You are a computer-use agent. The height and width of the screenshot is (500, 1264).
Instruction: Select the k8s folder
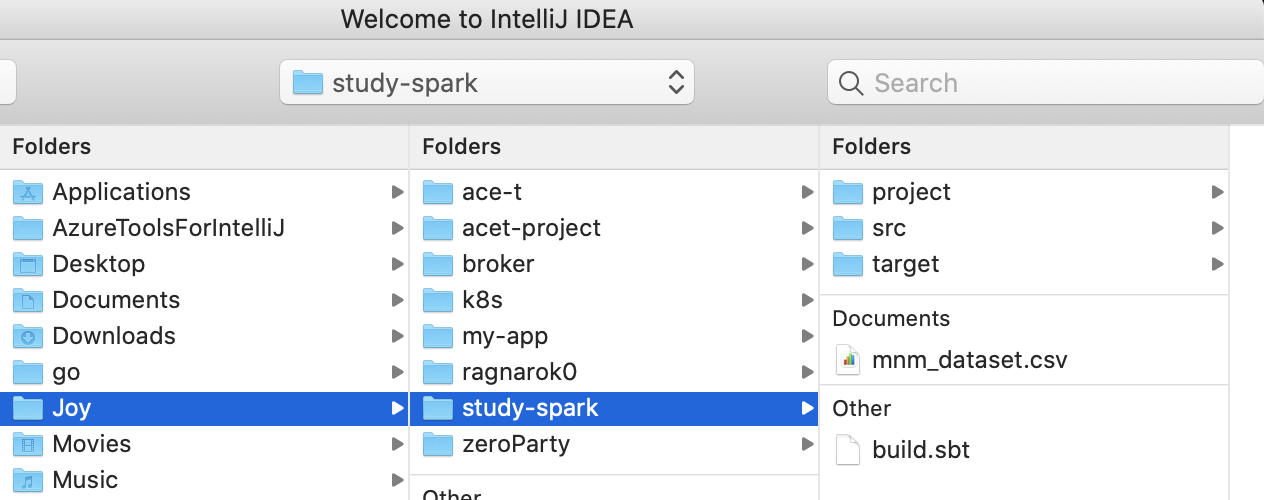tap(614, 300)
